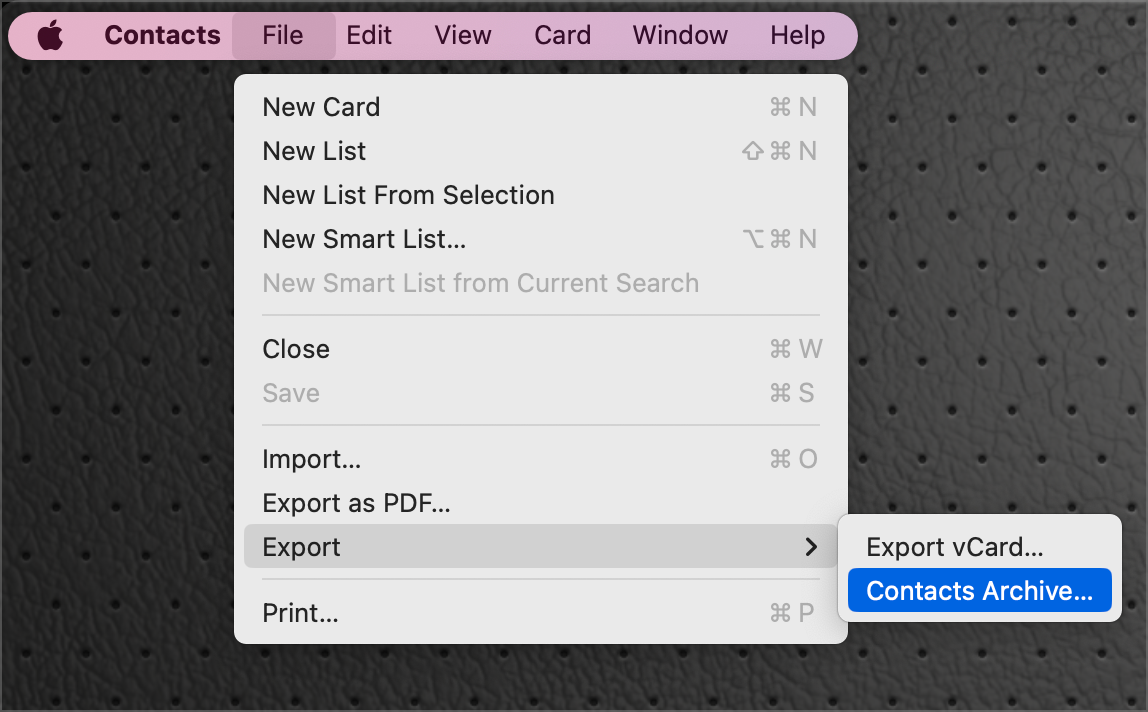The image size is (1148, 712).
Task: Choose New List From Selection
Action: pos(408,195)
